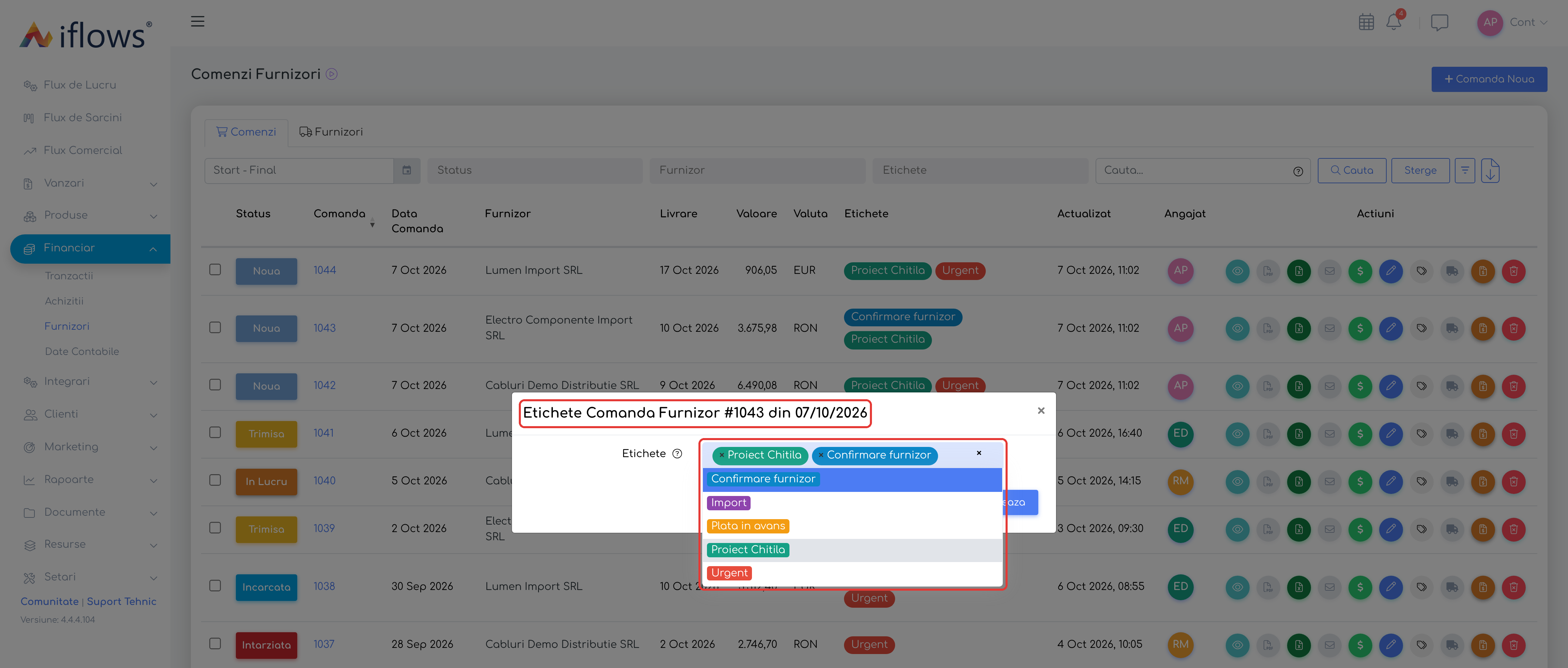Click the orange duplicate icon for order 1039

tap(1483, 529)
